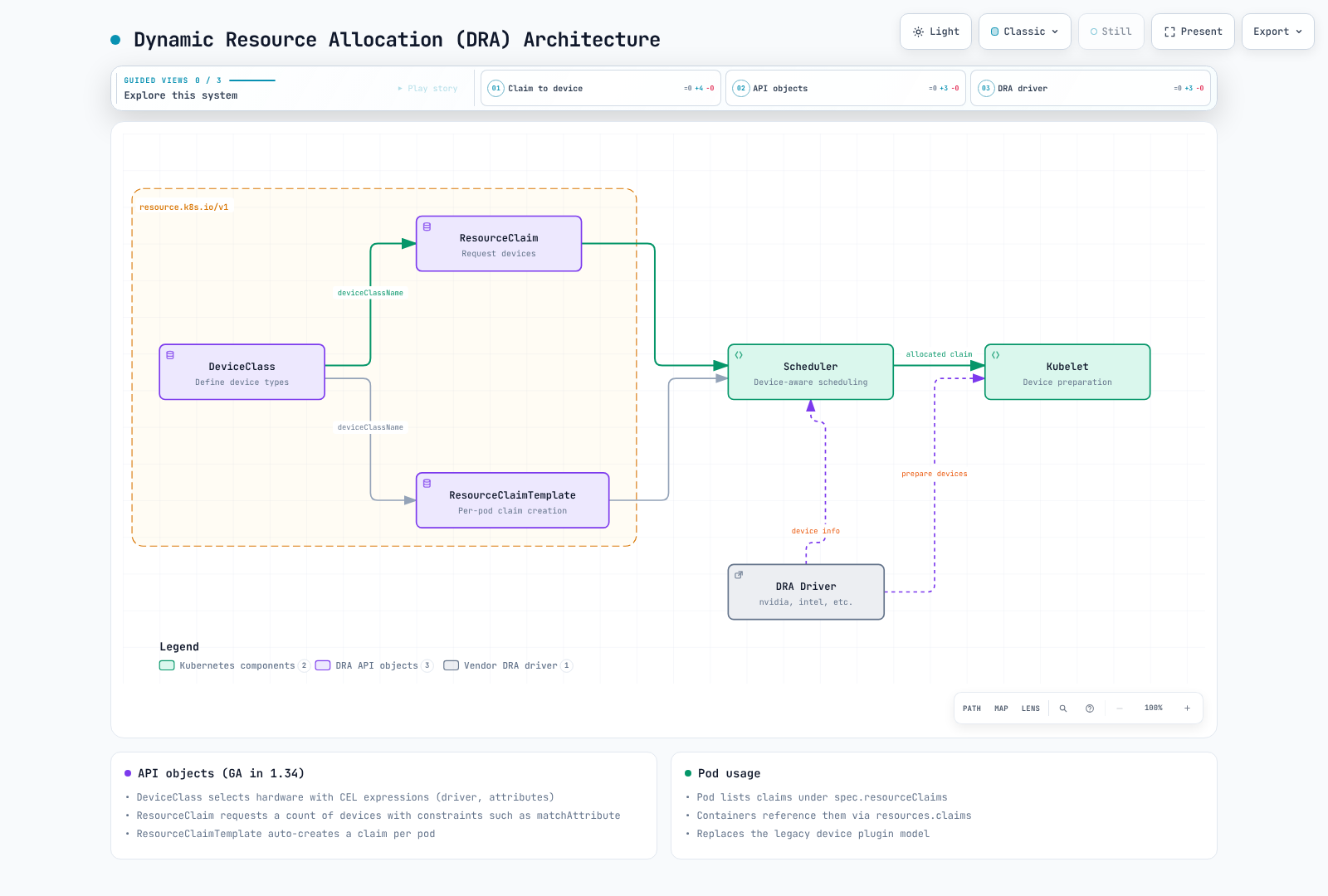Open guided view 02 API objects
The width and height of the screenshot is (1328, 896).
(846, 88)
